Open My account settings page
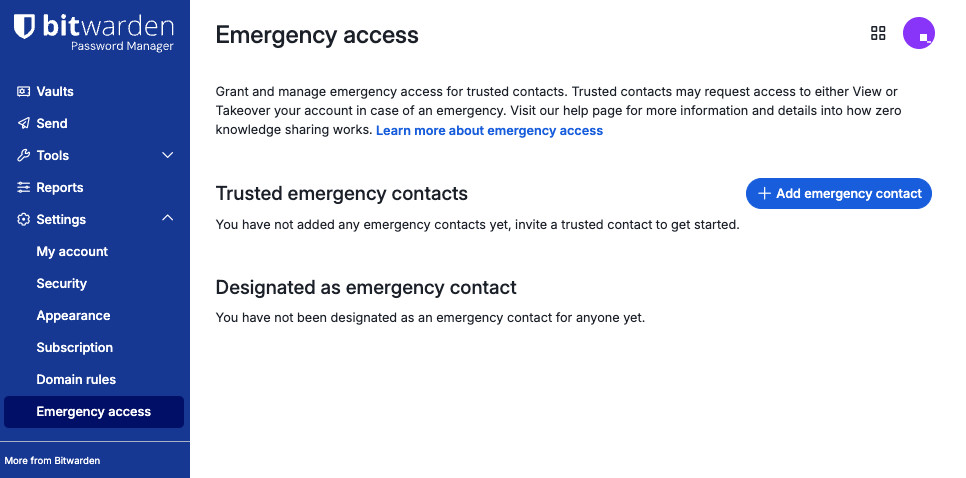Image resolution: width=966 pixels, height=478 pixels. (x=72, y=251)
